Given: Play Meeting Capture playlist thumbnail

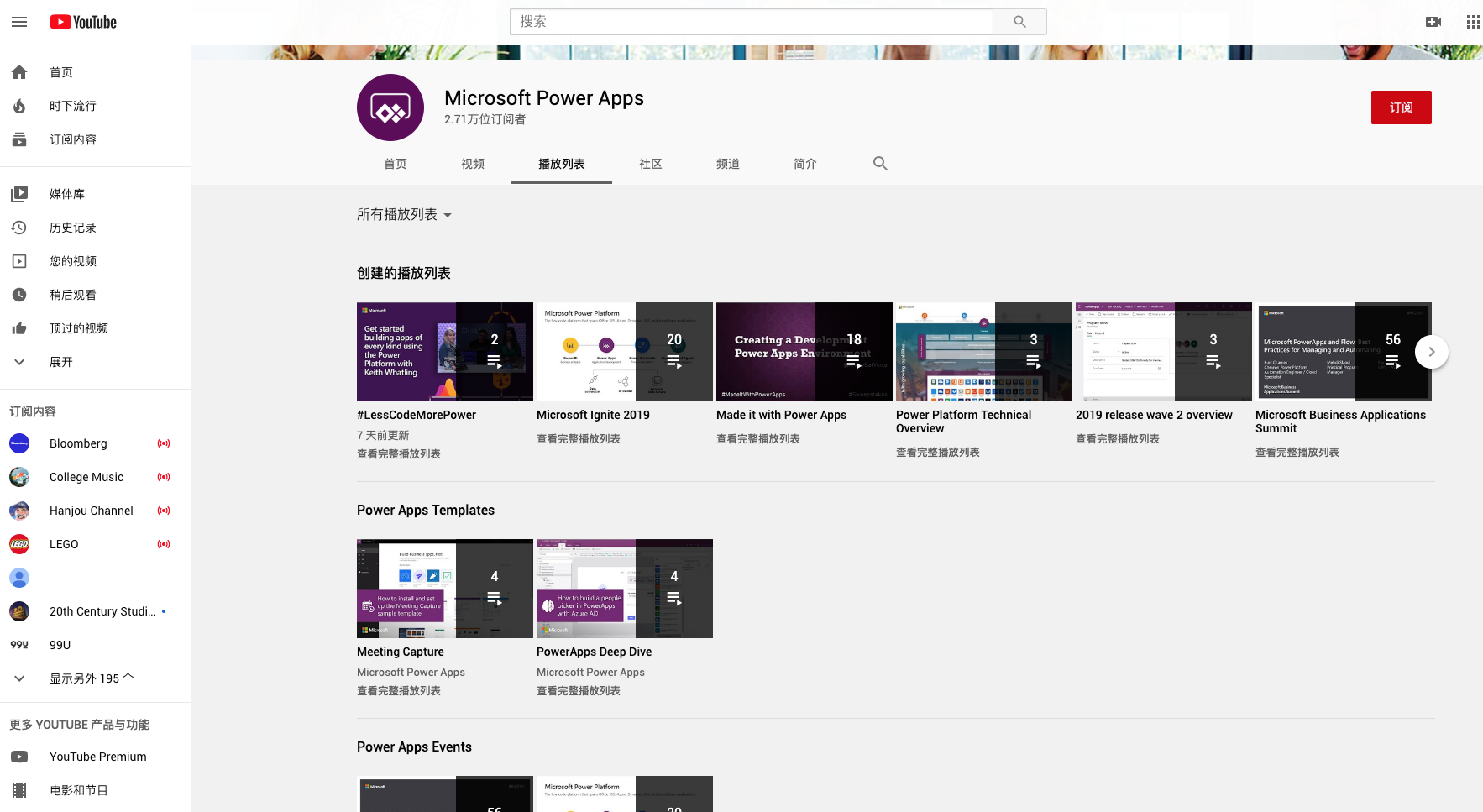Looking at the screenshot, I should click(445, 589).
